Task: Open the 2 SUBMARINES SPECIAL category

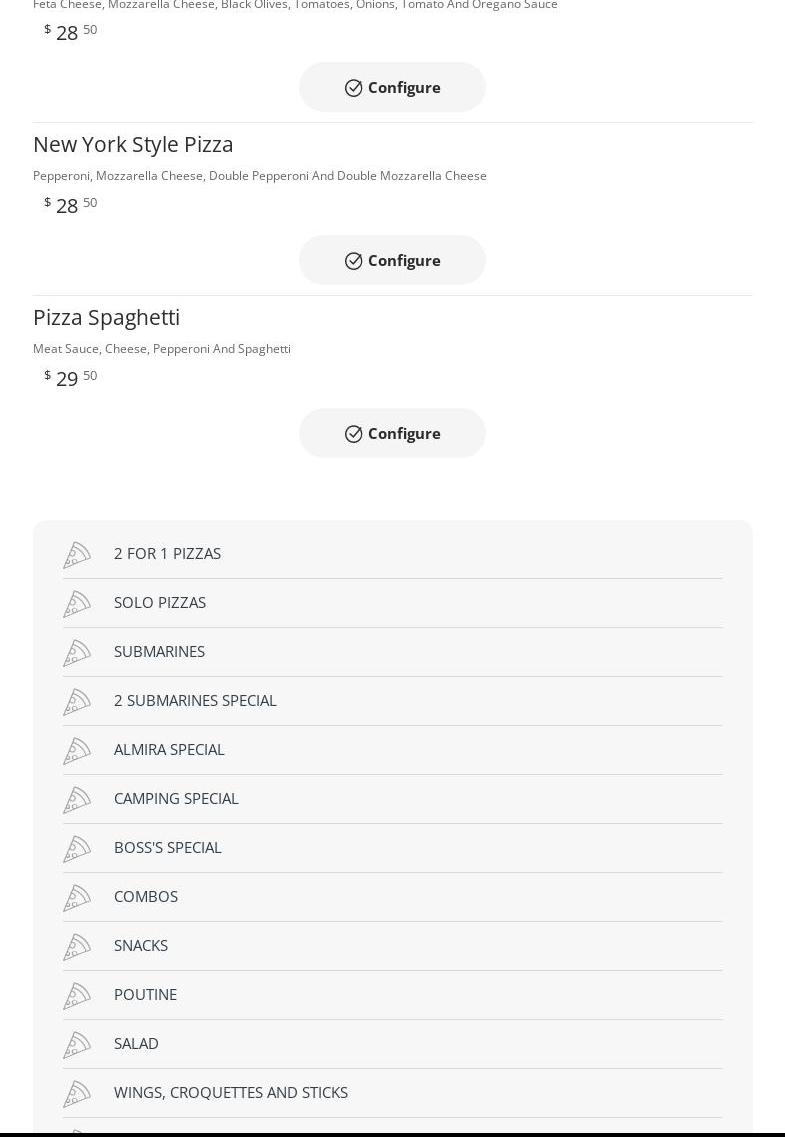Action: pyautogui.click(x=195, y=700)
